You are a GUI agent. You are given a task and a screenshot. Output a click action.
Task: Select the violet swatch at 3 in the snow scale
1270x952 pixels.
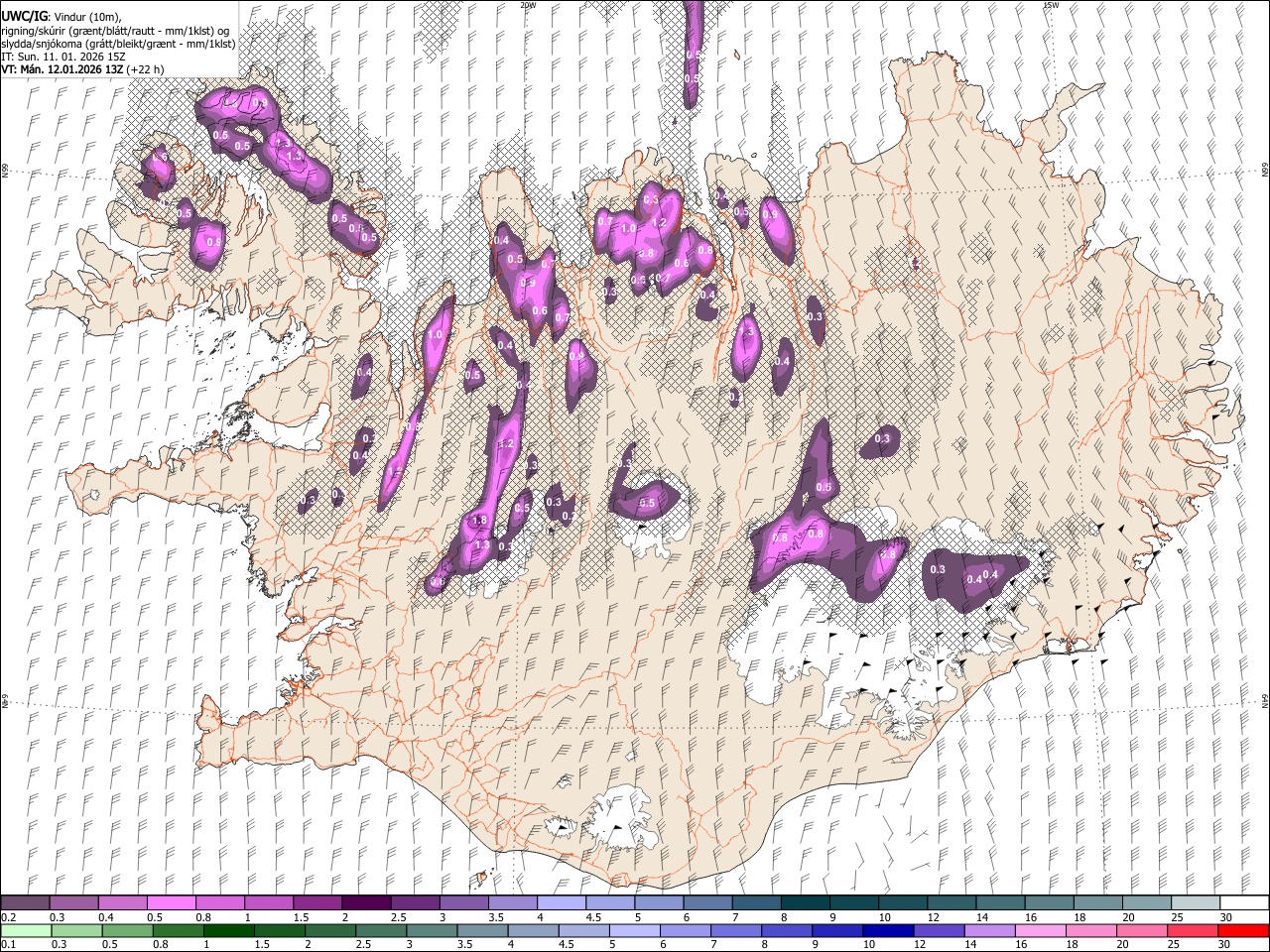(463, 902)
